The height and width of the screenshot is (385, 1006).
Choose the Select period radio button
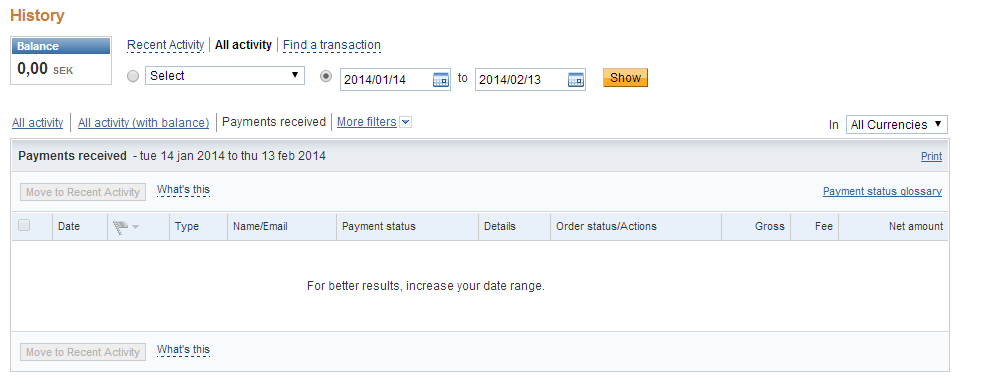(133, 76)
